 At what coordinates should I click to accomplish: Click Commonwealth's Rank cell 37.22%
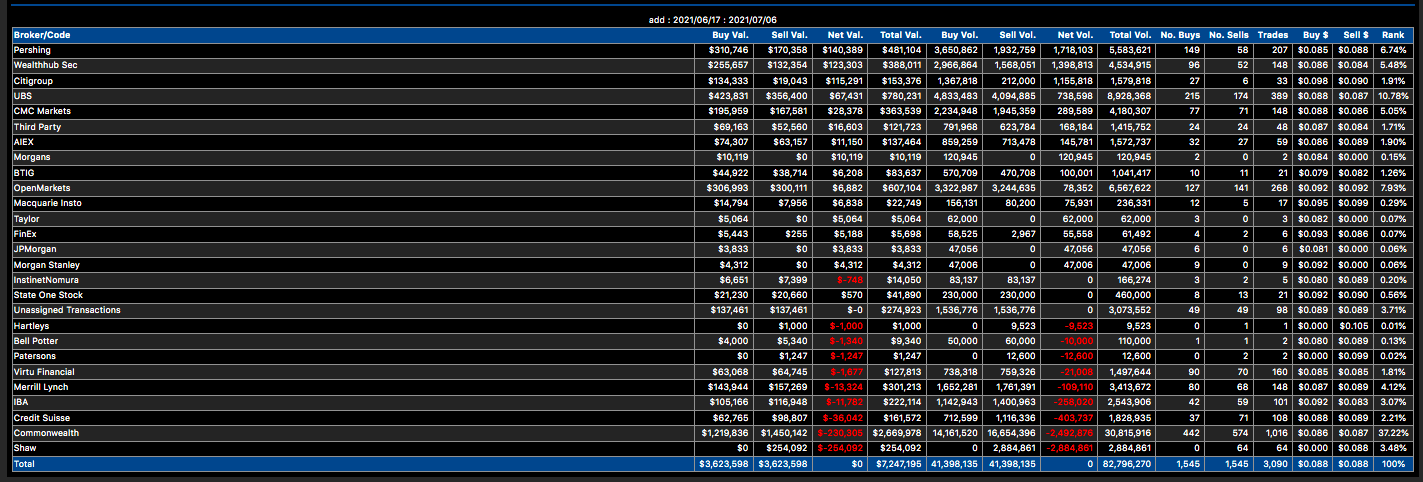(1392, 433)
